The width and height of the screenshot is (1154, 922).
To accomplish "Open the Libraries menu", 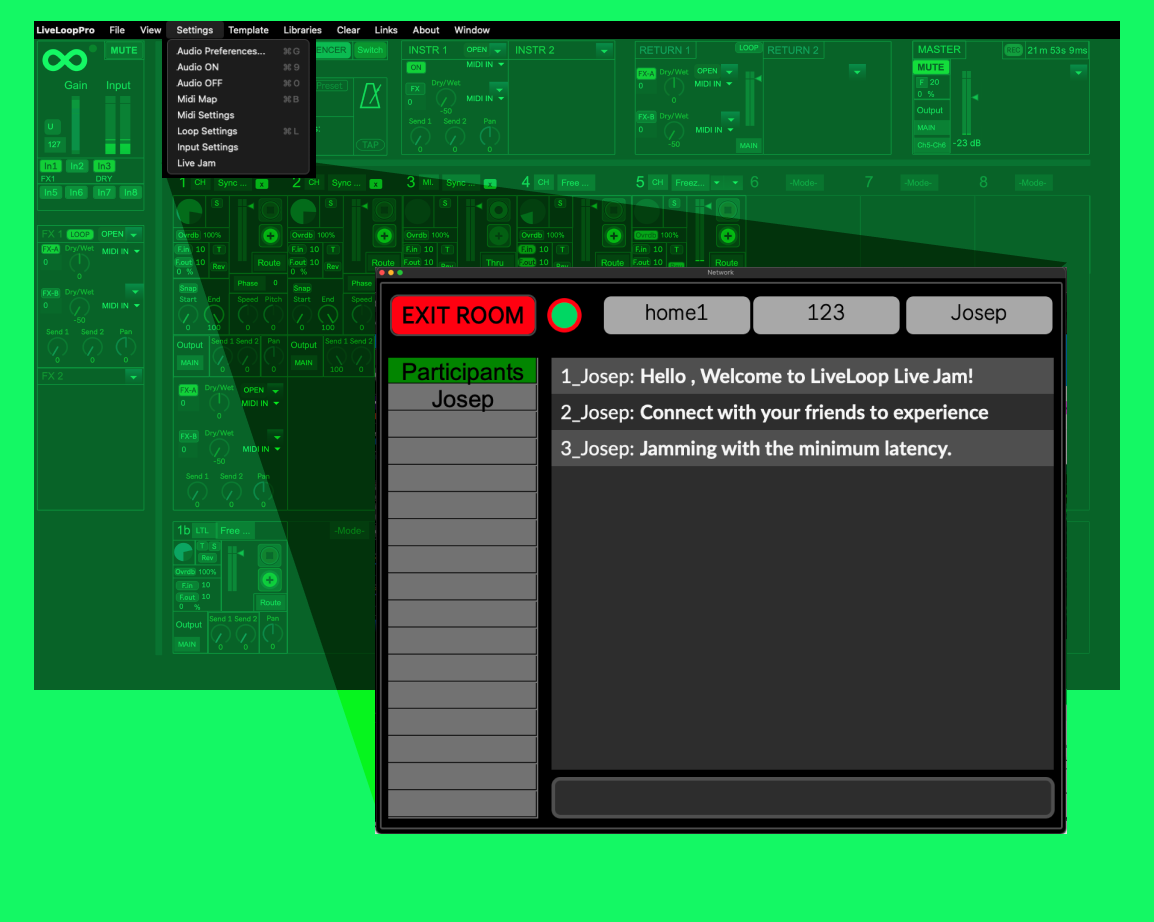I will click(302, 30).
